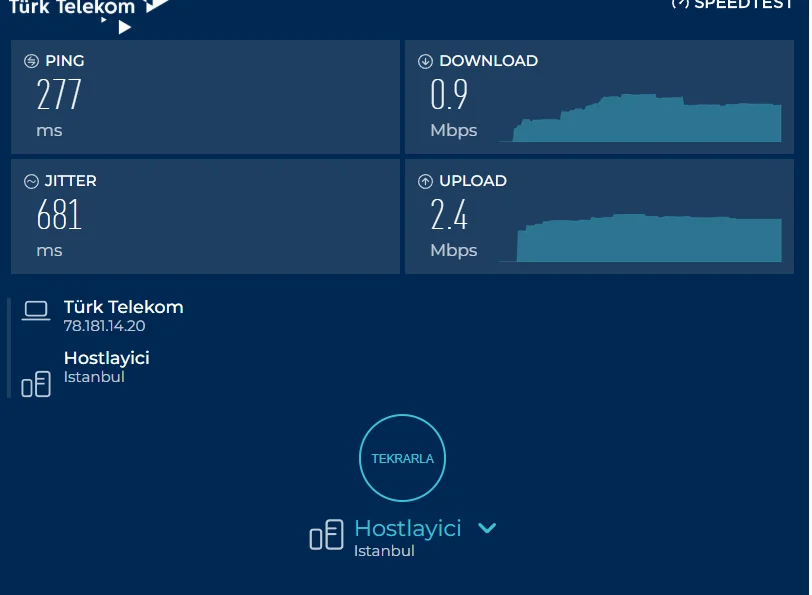Click the Istanbul location in the info list
This screenshot has height=595, width=812.
click(x=94, y=376)
